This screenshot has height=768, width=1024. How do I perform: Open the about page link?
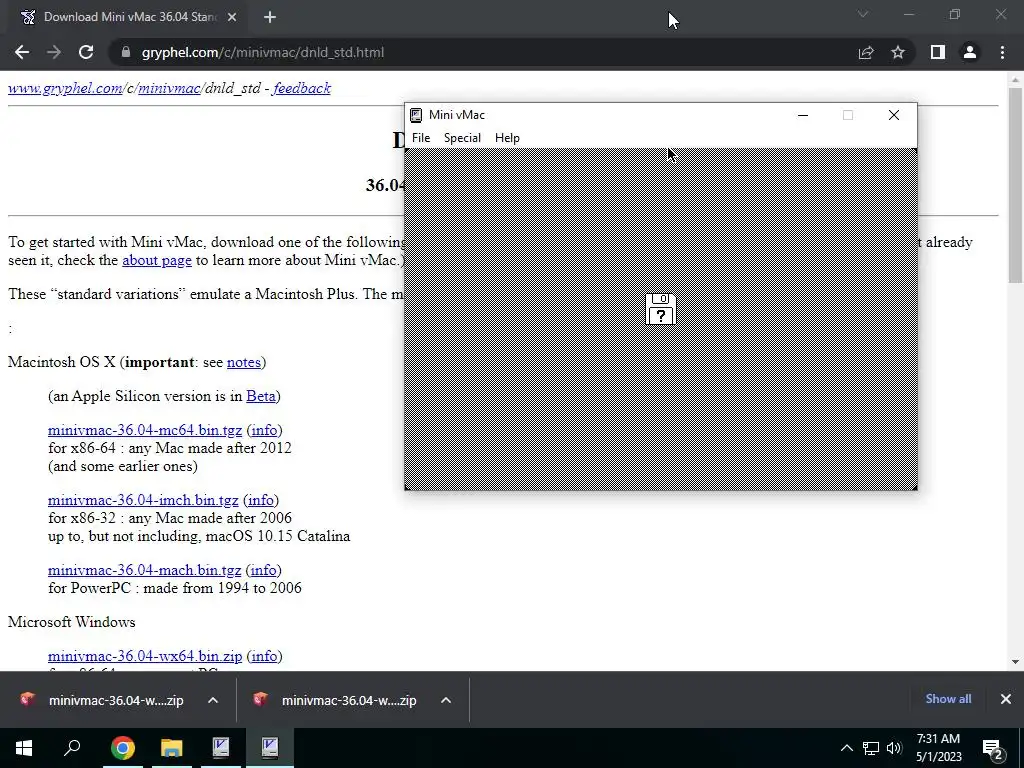(x=157, y=260)
